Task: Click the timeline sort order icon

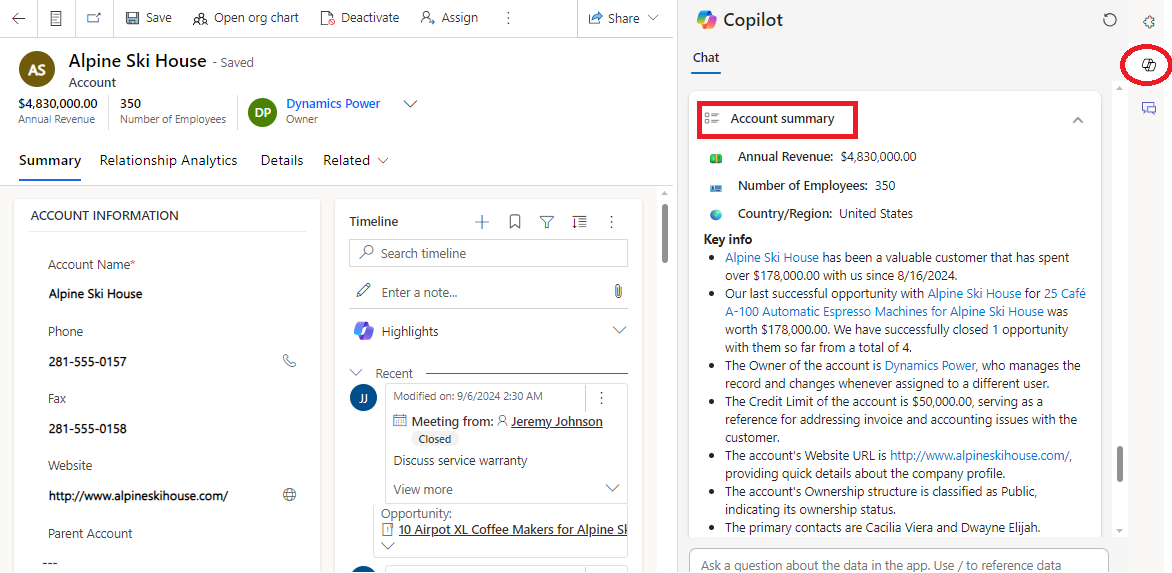Action: pos(579,222)
